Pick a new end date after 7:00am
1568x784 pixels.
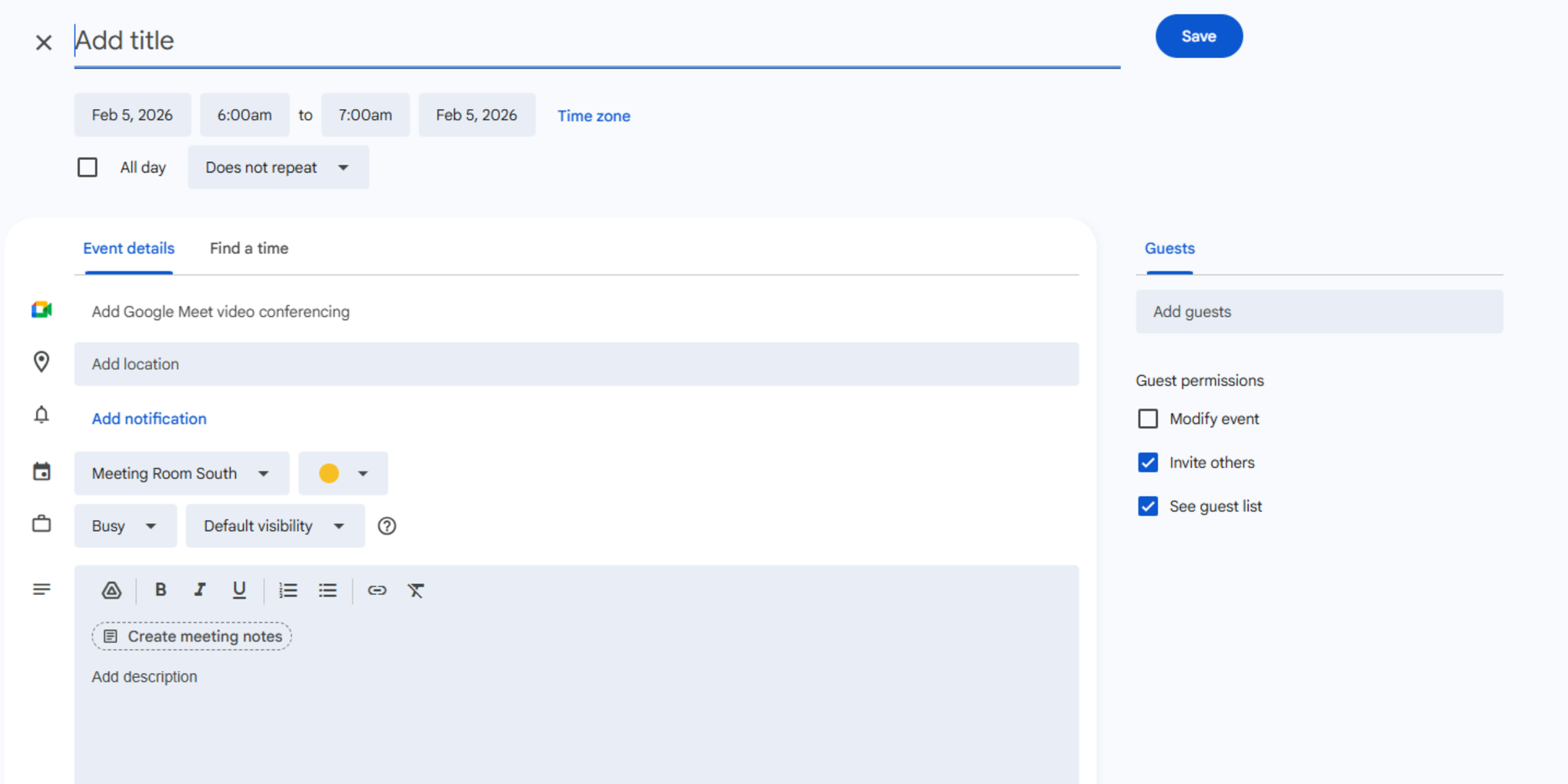point(477,115)
